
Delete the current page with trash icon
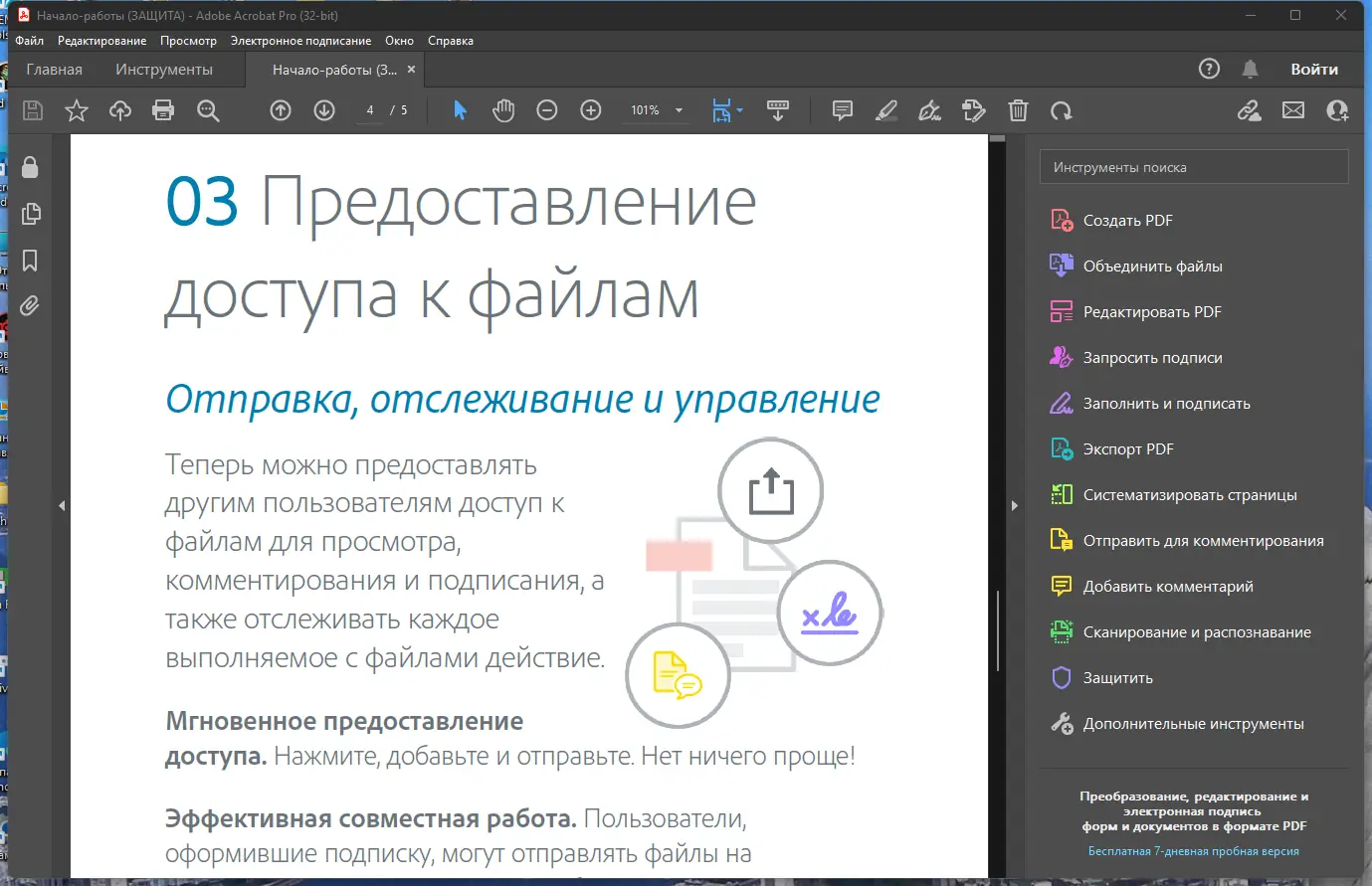pyautogui.click(x=1018, y=110)
